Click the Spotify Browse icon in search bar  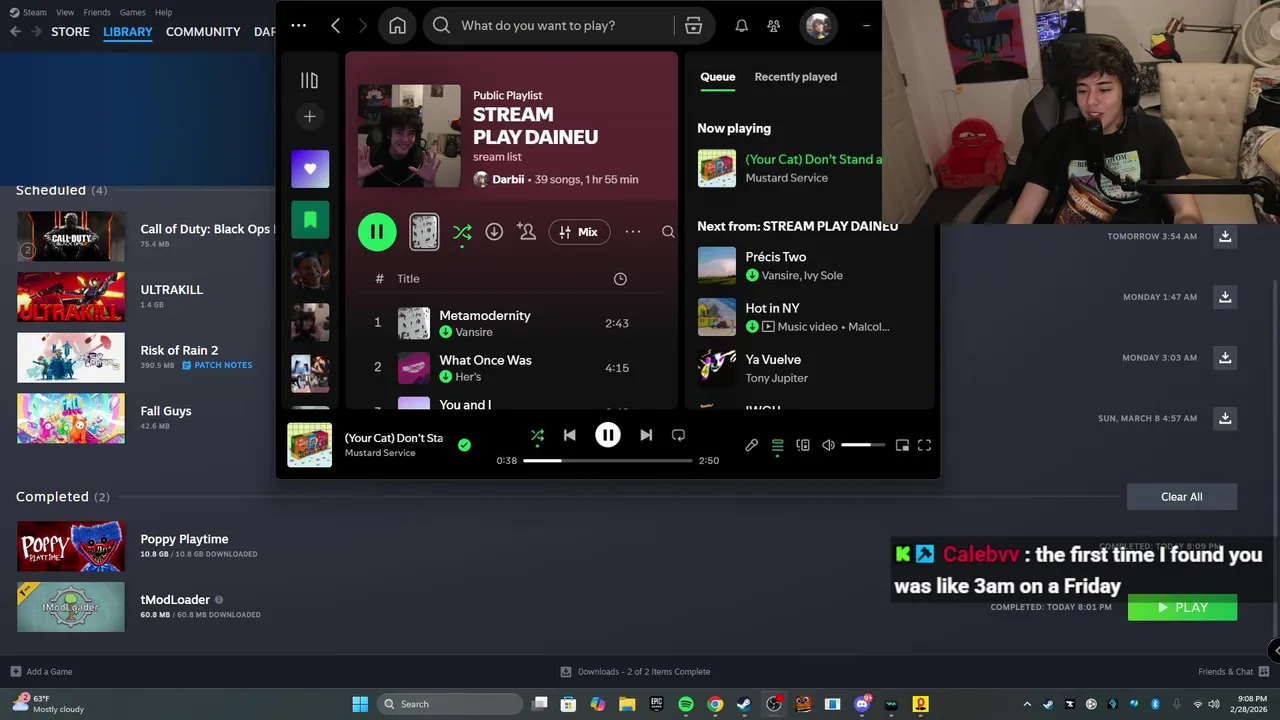pyautogui.click(x=693, y=26)
